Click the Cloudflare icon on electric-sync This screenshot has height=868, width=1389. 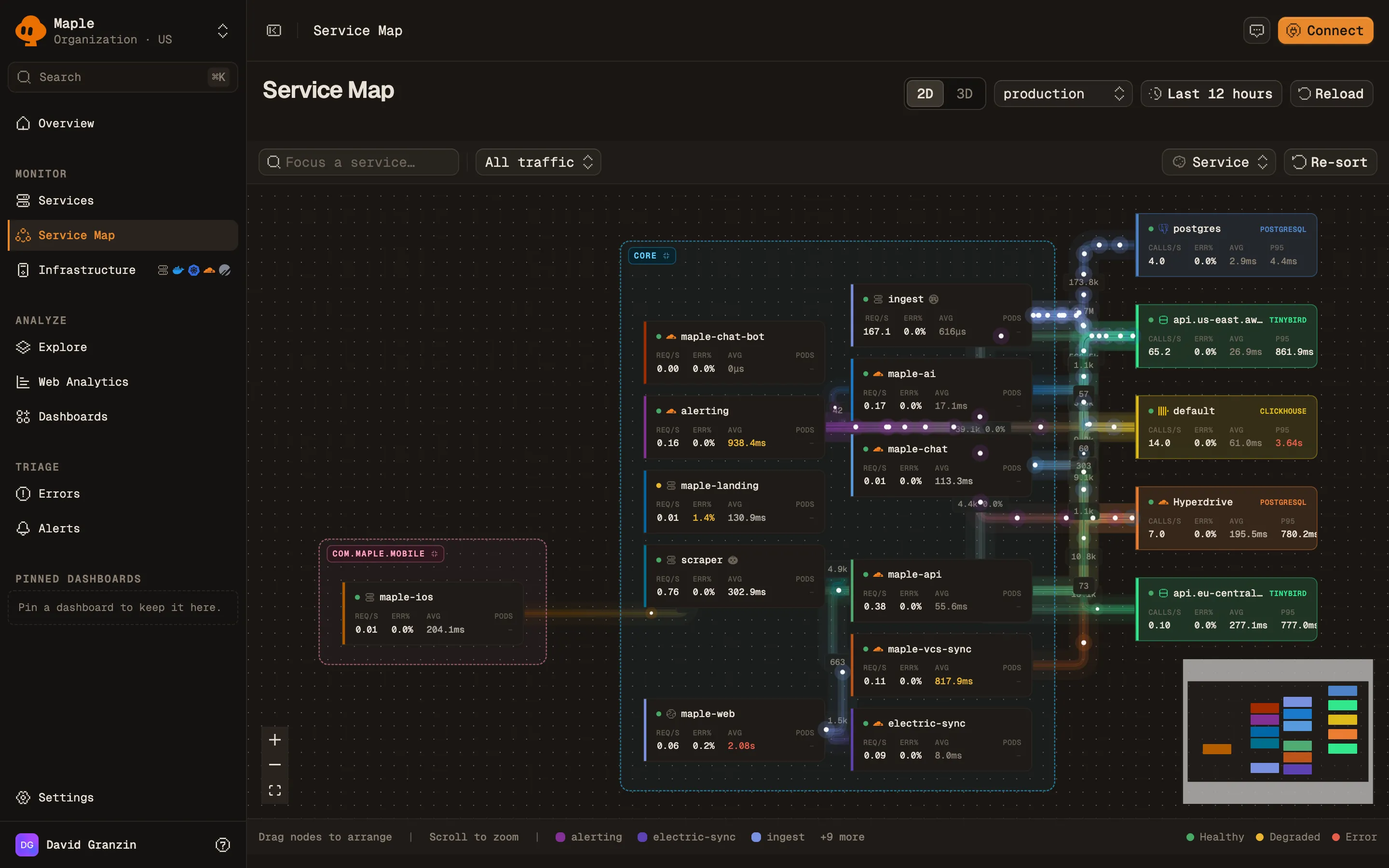tap(878, 723)
